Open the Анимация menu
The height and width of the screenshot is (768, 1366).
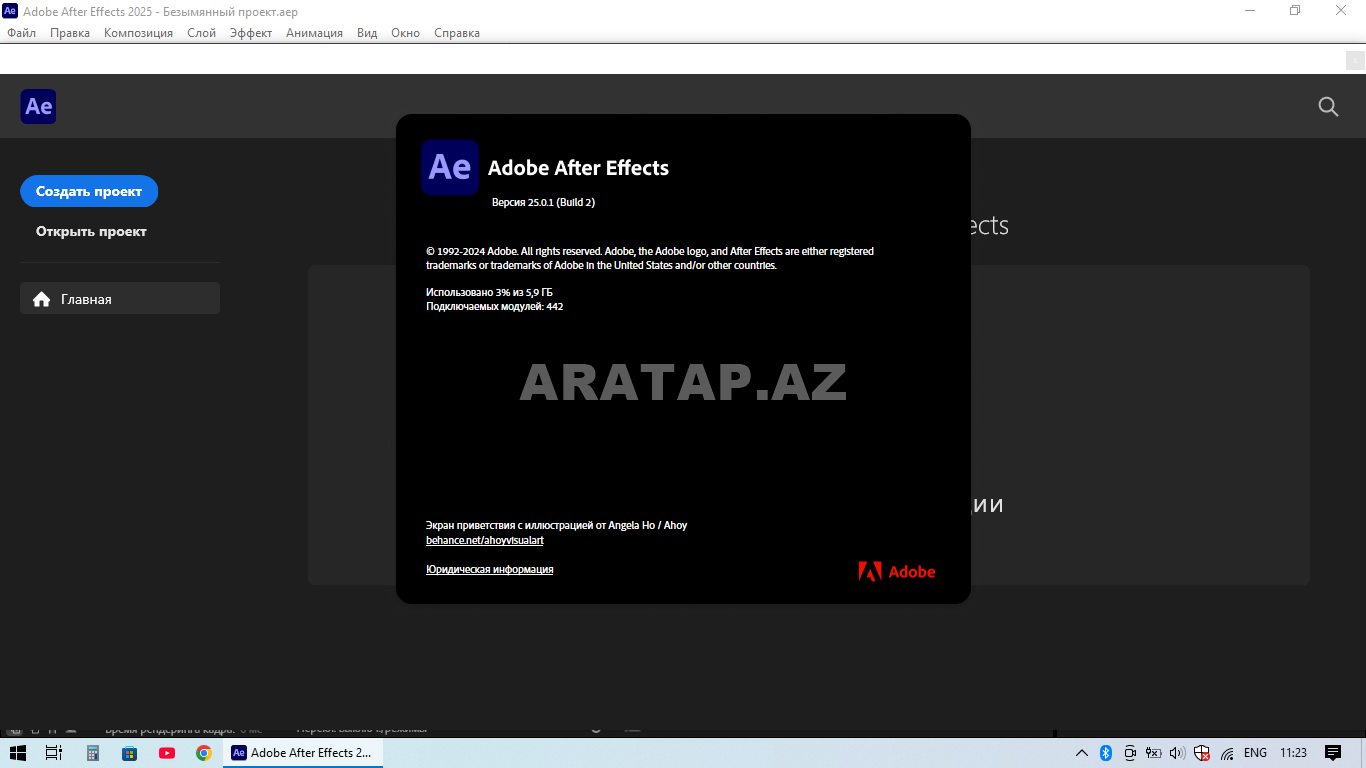point(314,33)
